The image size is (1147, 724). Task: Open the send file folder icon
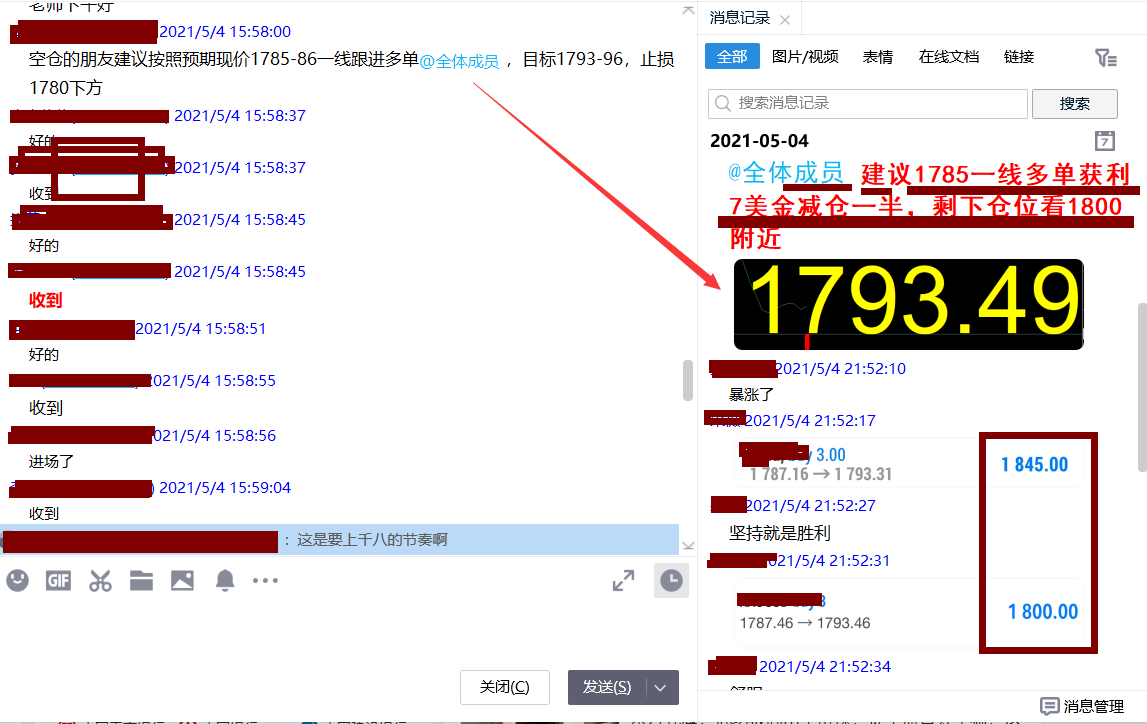[141, 581]
